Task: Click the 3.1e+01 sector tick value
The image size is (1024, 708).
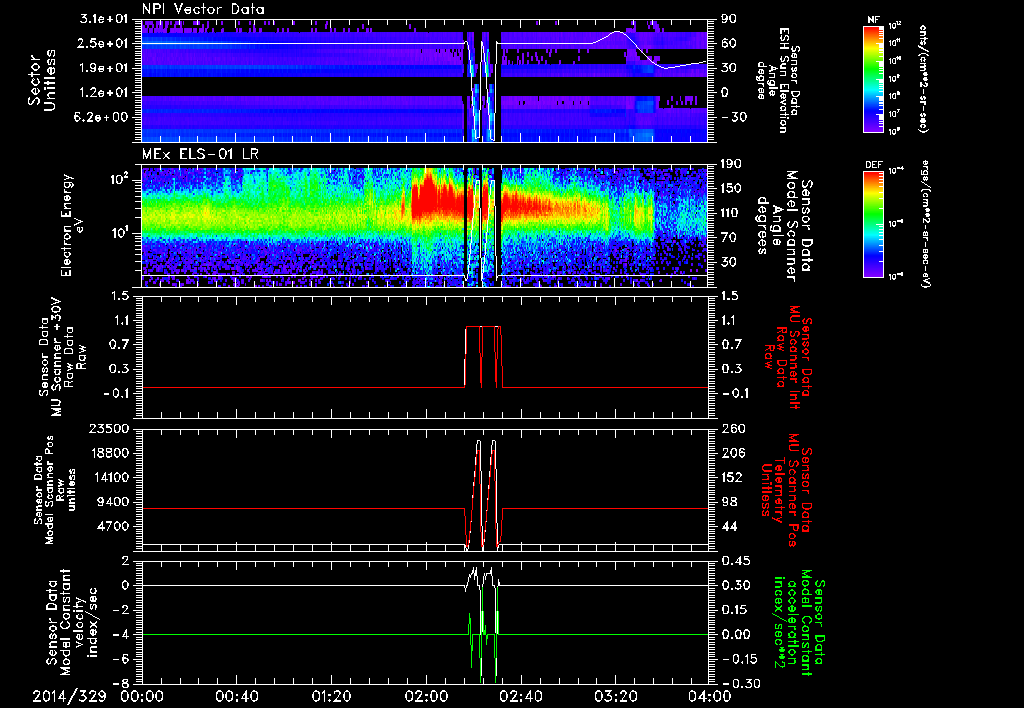Action: (x=106, y=19)
